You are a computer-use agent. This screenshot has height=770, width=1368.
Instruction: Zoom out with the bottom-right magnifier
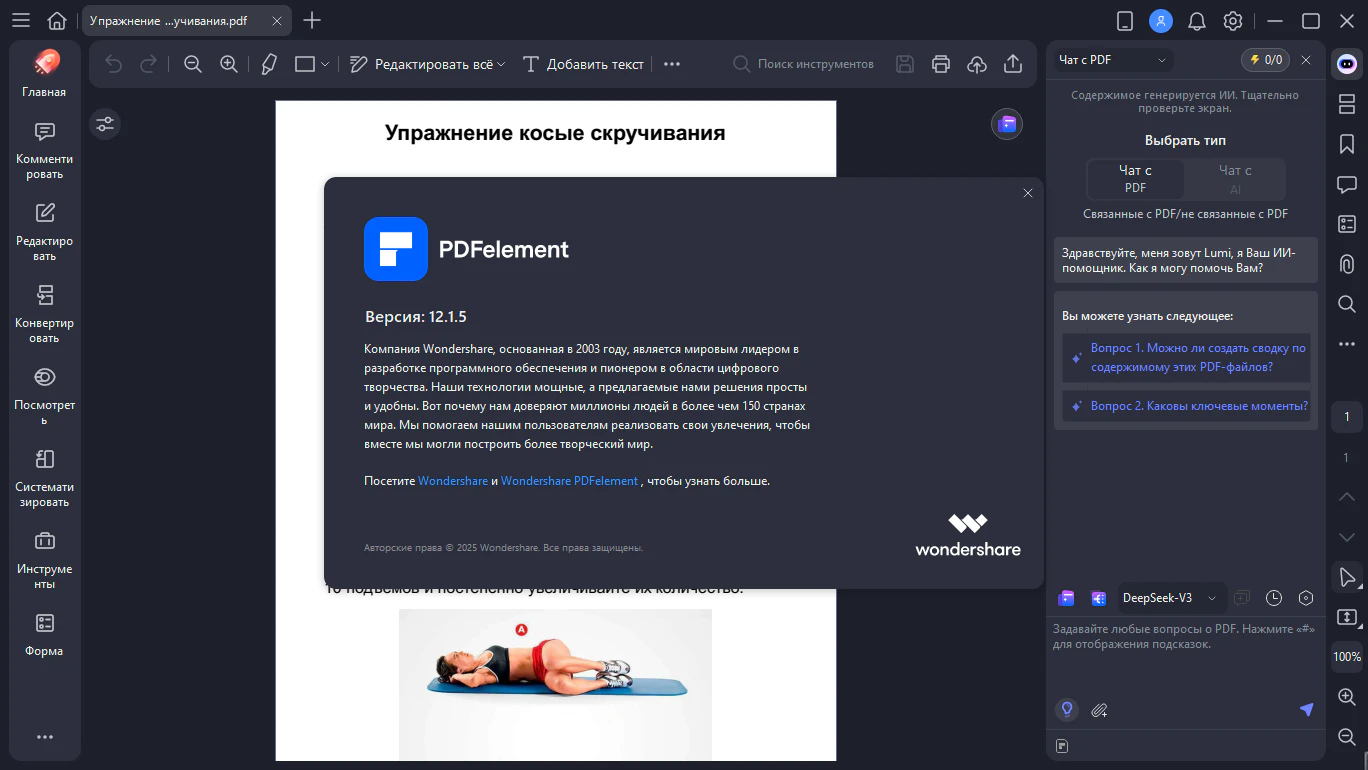tap(1347, 736)
